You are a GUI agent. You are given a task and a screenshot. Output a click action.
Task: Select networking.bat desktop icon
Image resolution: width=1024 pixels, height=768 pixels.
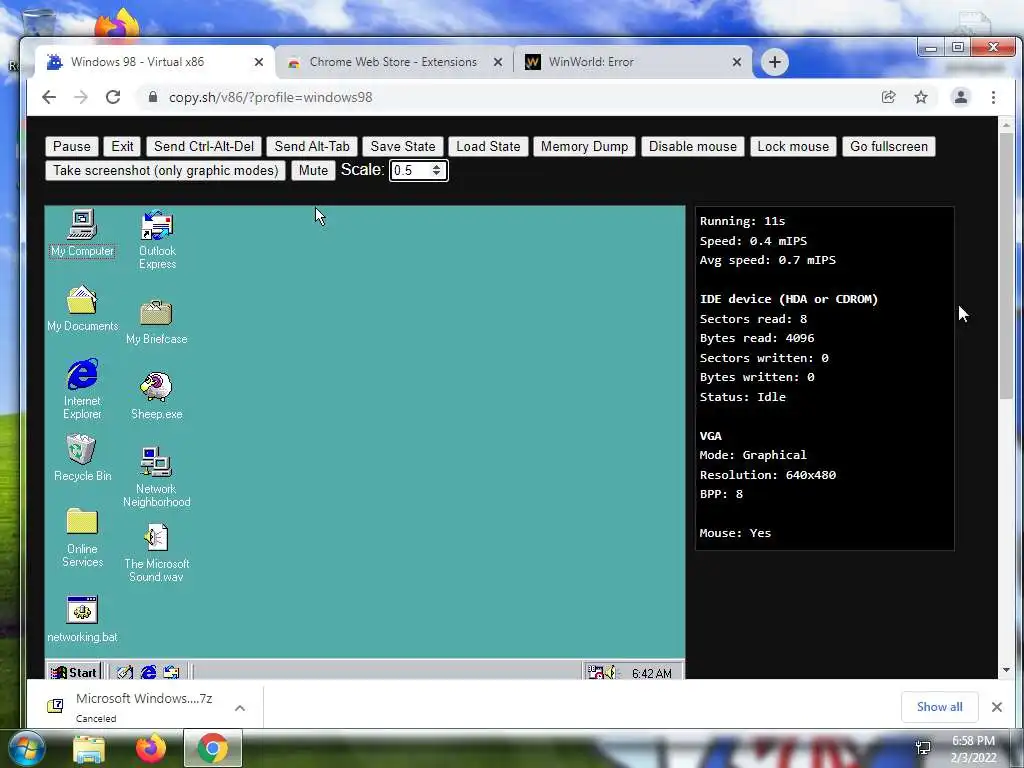click(x=82, y=618)
